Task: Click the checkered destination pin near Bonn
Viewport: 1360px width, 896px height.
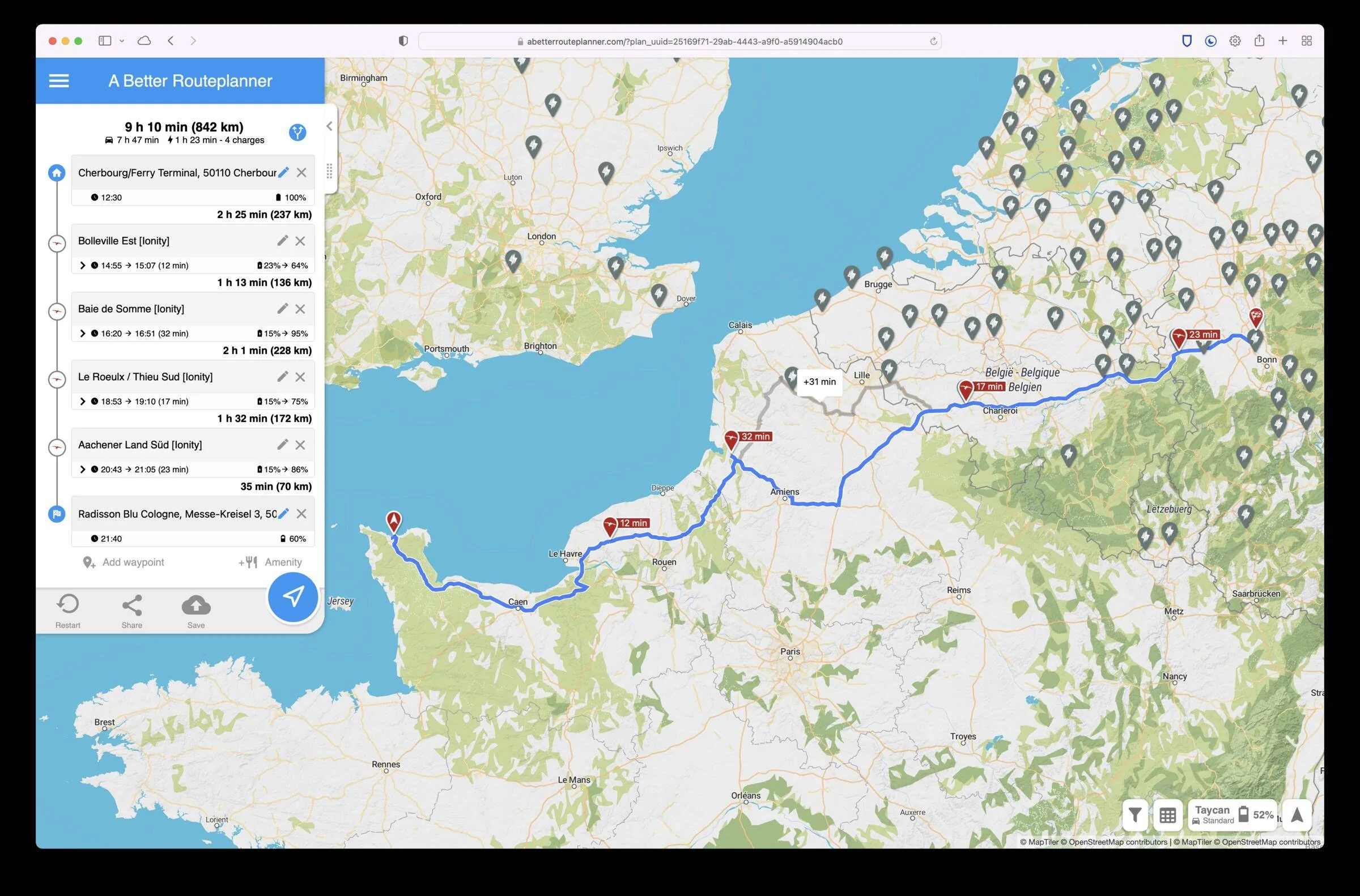Action: pyautogui.click(x=1256, y=317)
